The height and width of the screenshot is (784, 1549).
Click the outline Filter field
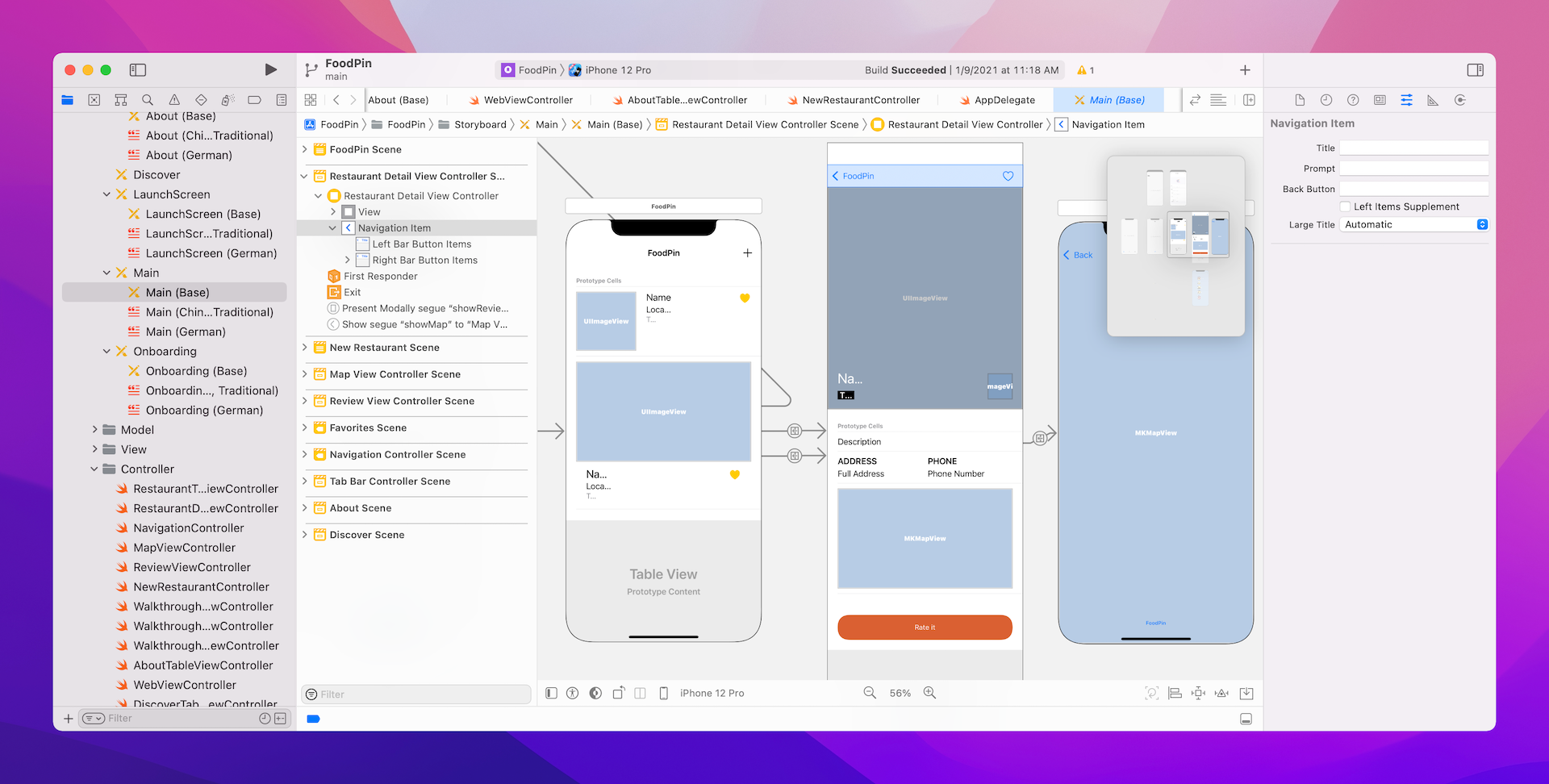click(415, 694)
